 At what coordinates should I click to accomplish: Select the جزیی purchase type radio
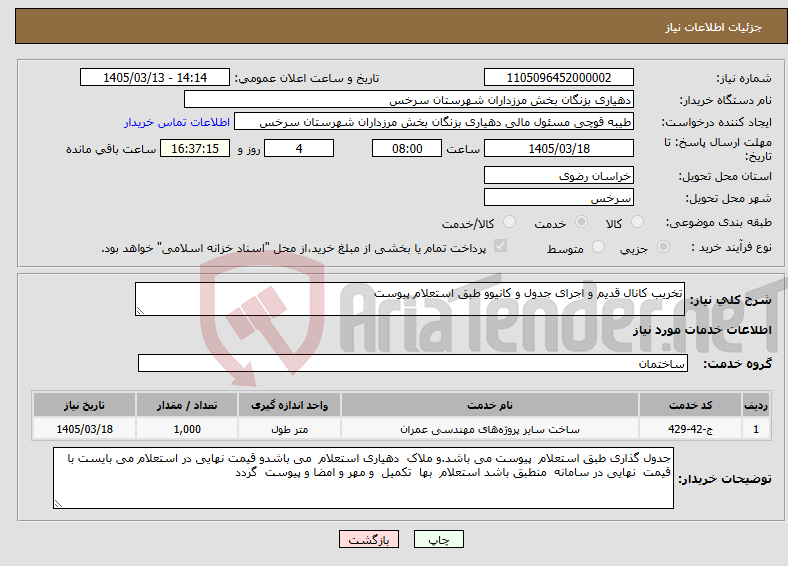click(x=663, y=246)
